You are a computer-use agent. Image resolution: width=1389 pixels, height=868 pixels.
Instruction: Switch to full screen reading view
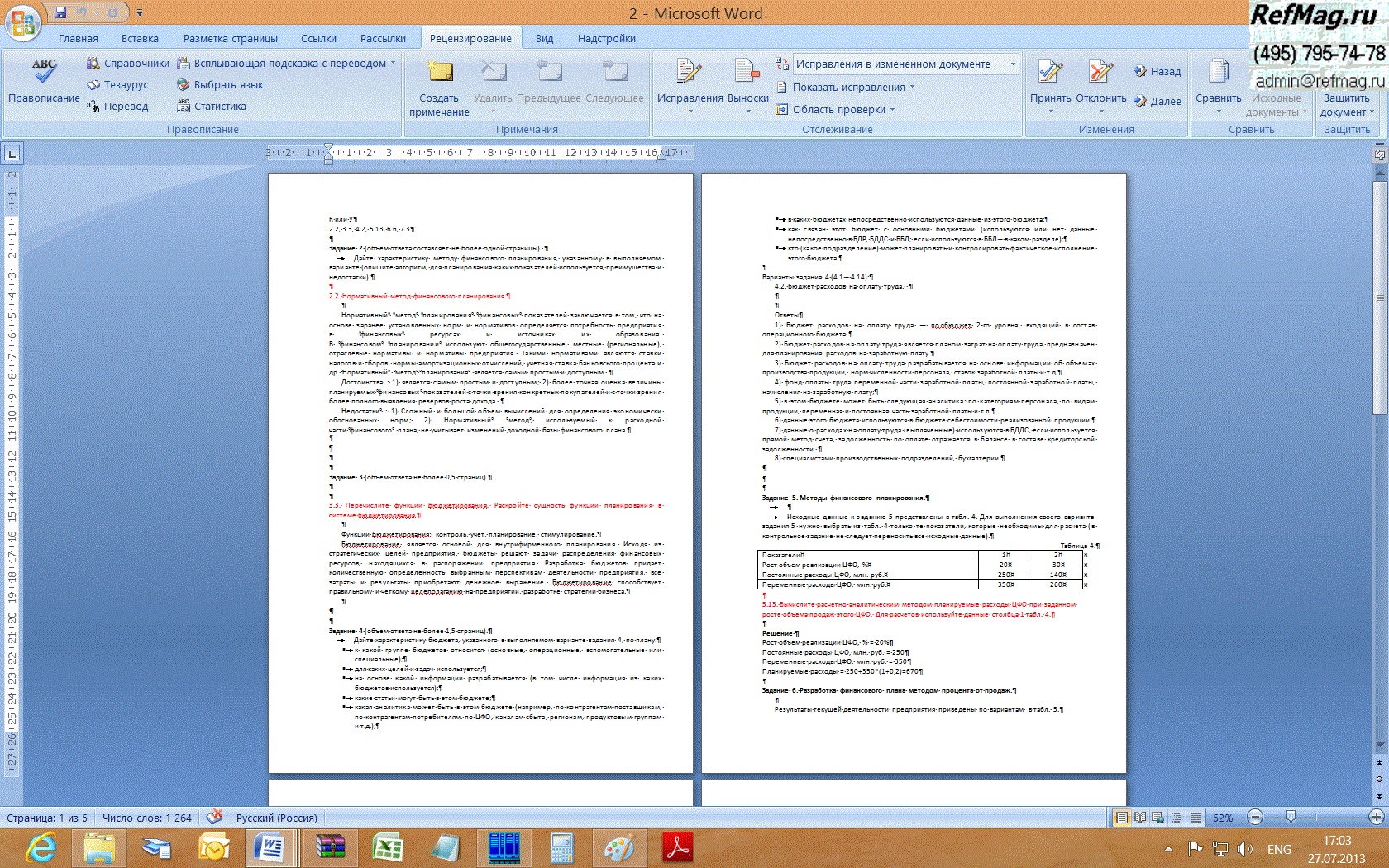1140,818
